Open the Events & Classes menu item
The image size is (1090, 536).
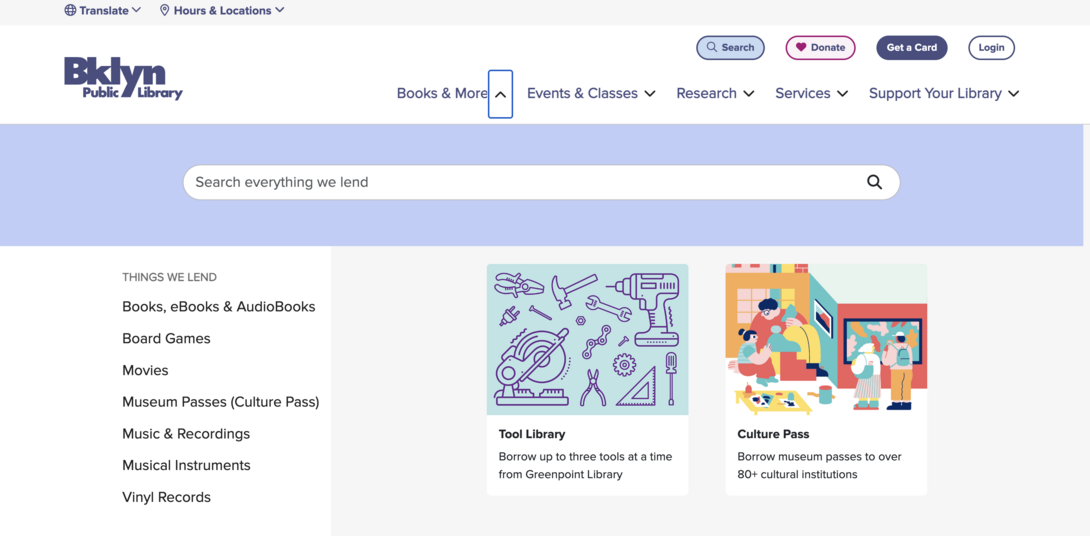583,93
